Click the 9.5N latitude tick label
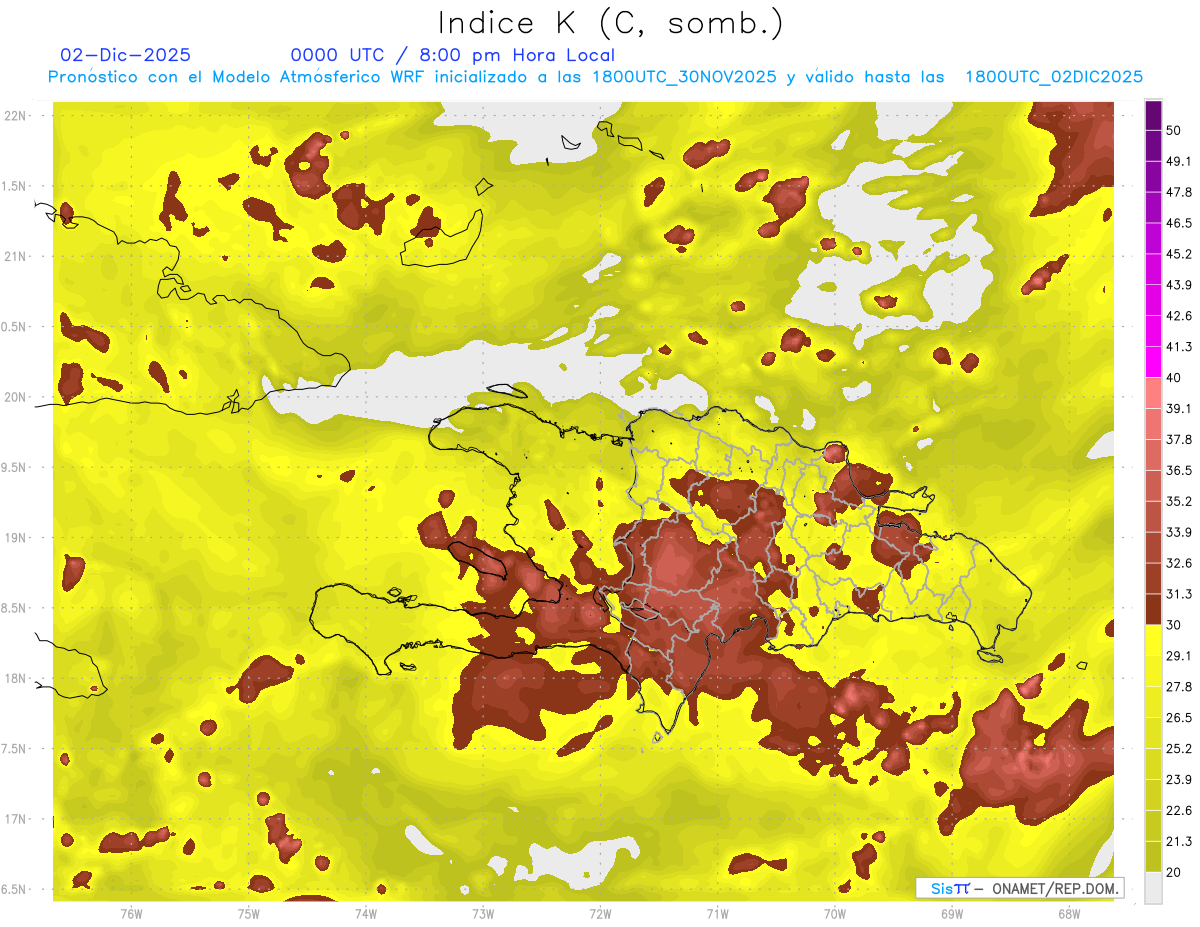The height and width of the screenshot is (927, 1200). coord(15,468)
